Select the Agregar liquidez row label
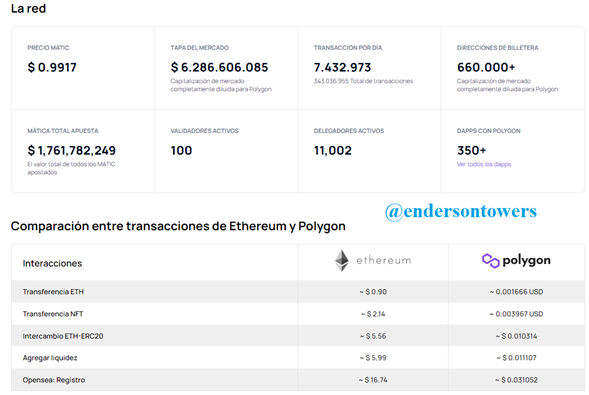589x395 pixels. 50,358
